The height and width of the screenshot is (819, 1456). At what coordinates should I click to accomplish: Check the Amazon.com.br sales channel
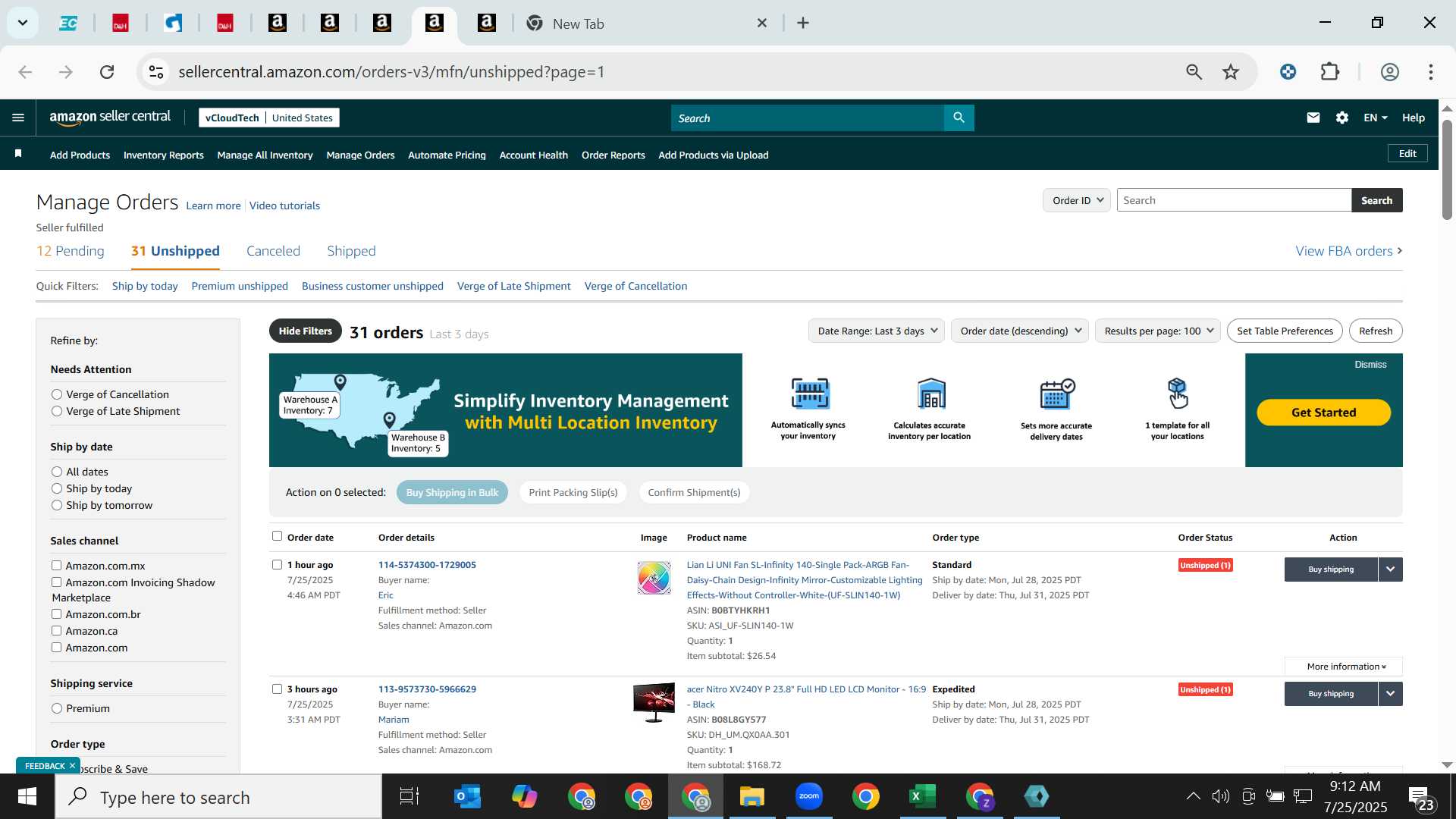[x=56, y=613]
